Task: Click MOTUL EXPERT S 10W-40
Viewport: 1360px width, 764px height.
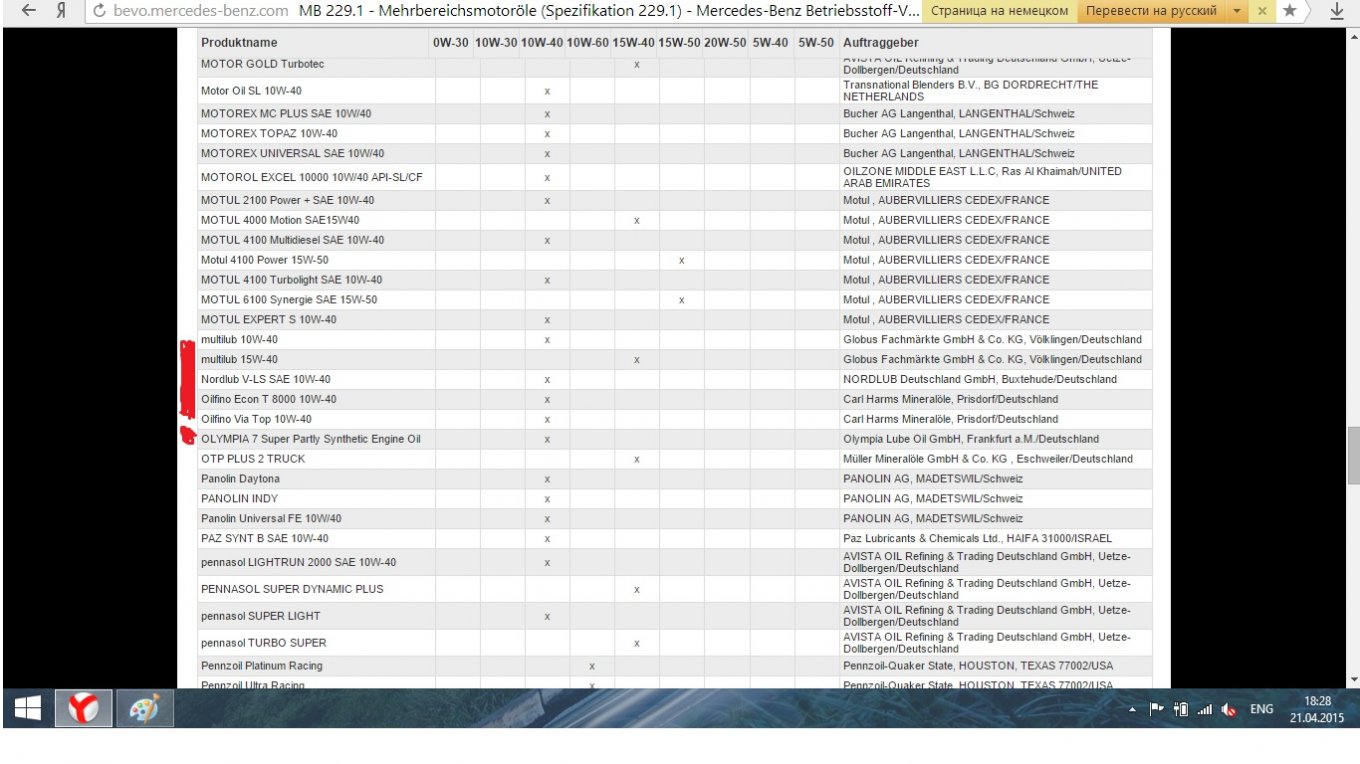Action: (268, 320)
